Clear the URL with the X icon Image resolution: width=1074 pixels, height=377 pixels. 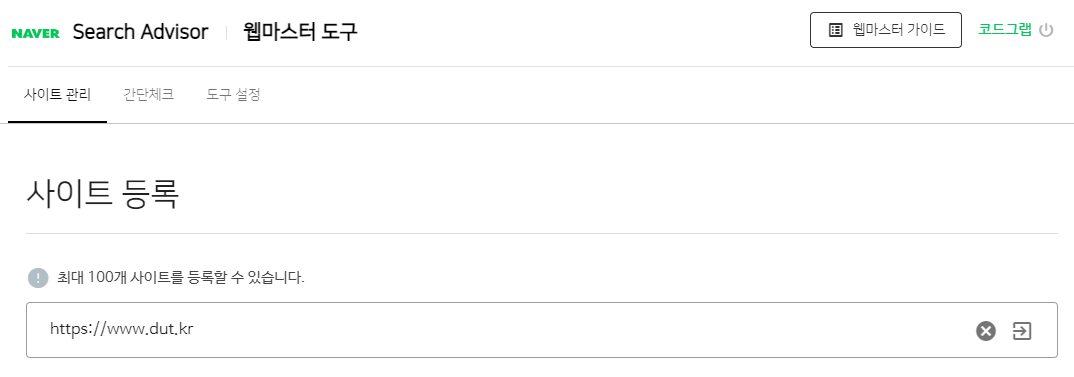tap(986, 331)
